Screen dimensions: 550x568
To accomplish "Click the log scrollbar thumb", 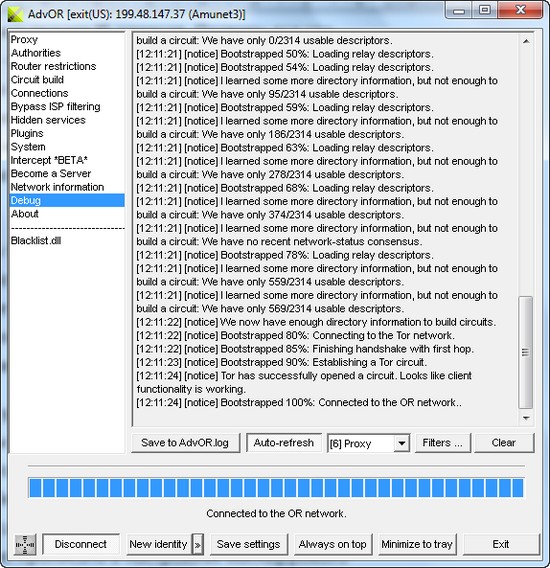I will point(526,352).
